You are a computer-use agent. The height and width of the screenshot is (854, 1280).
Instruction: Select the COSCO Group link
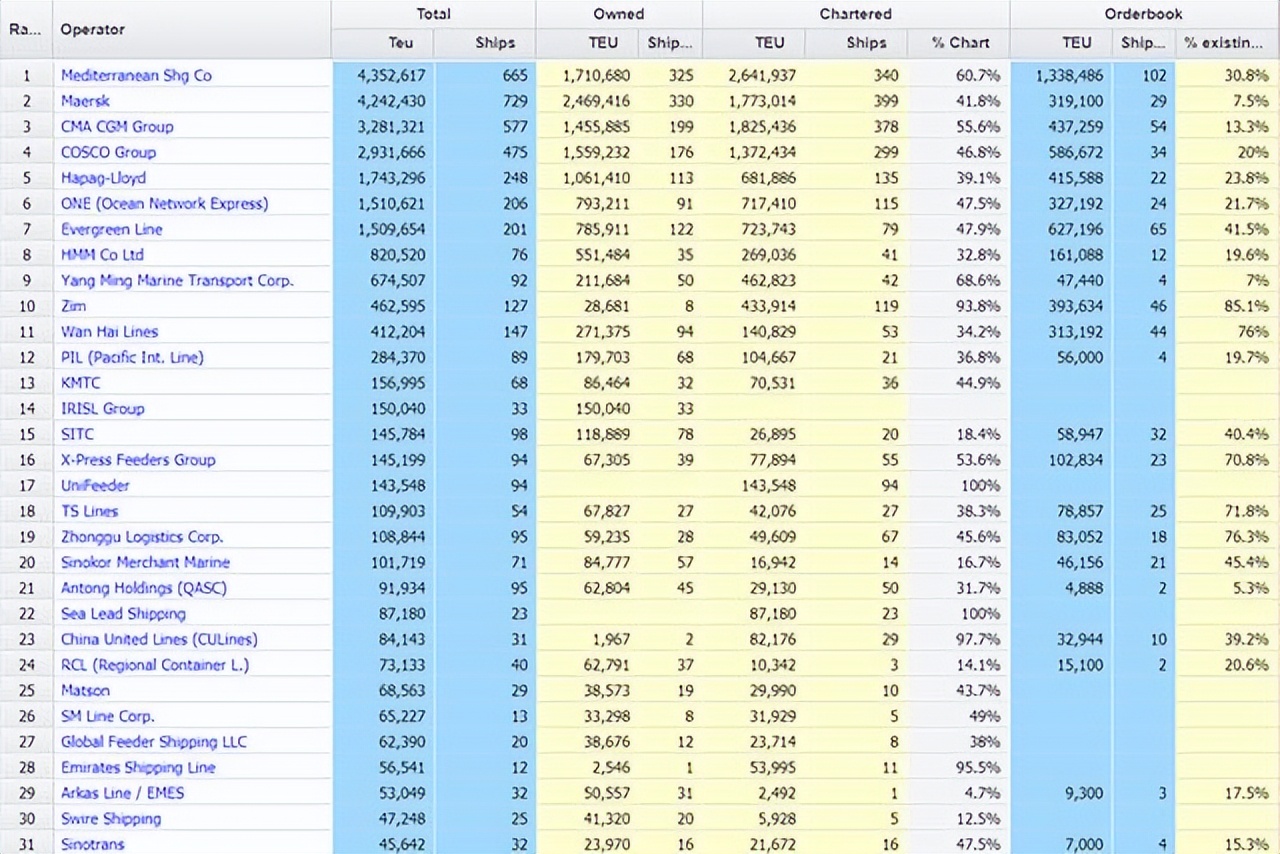click(x=108, y=152)
